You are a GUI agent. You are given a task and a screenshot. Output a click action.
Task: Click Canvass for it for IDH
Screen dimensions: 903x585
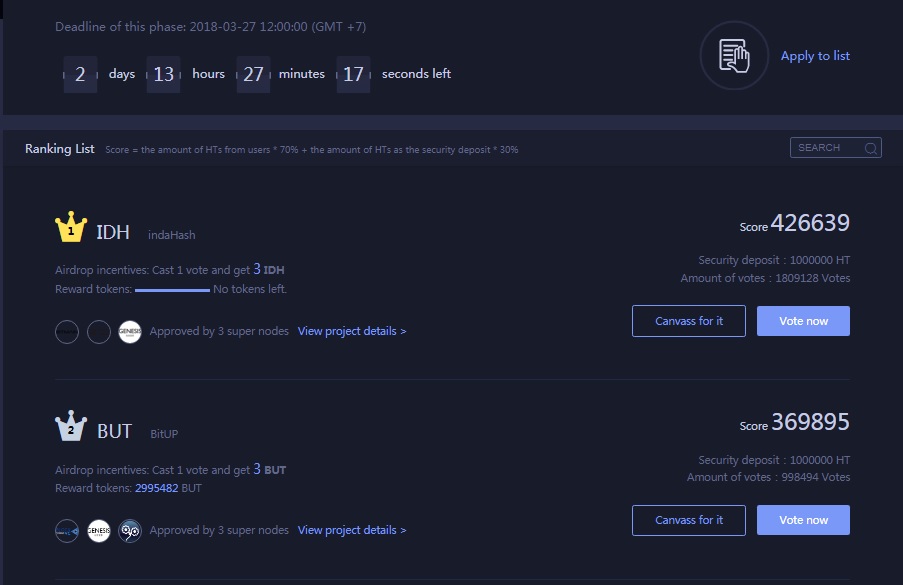[x=689, y=321]
